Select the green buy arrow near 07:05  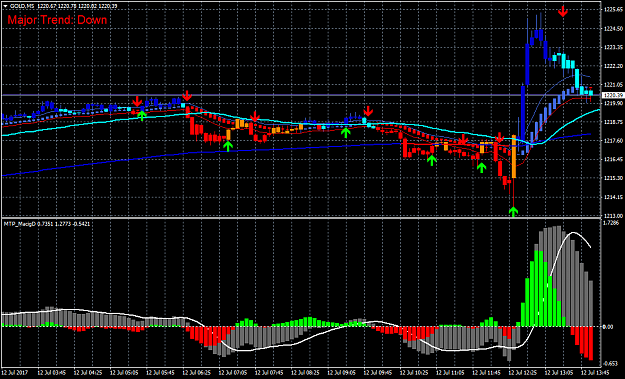click(228, 146)
